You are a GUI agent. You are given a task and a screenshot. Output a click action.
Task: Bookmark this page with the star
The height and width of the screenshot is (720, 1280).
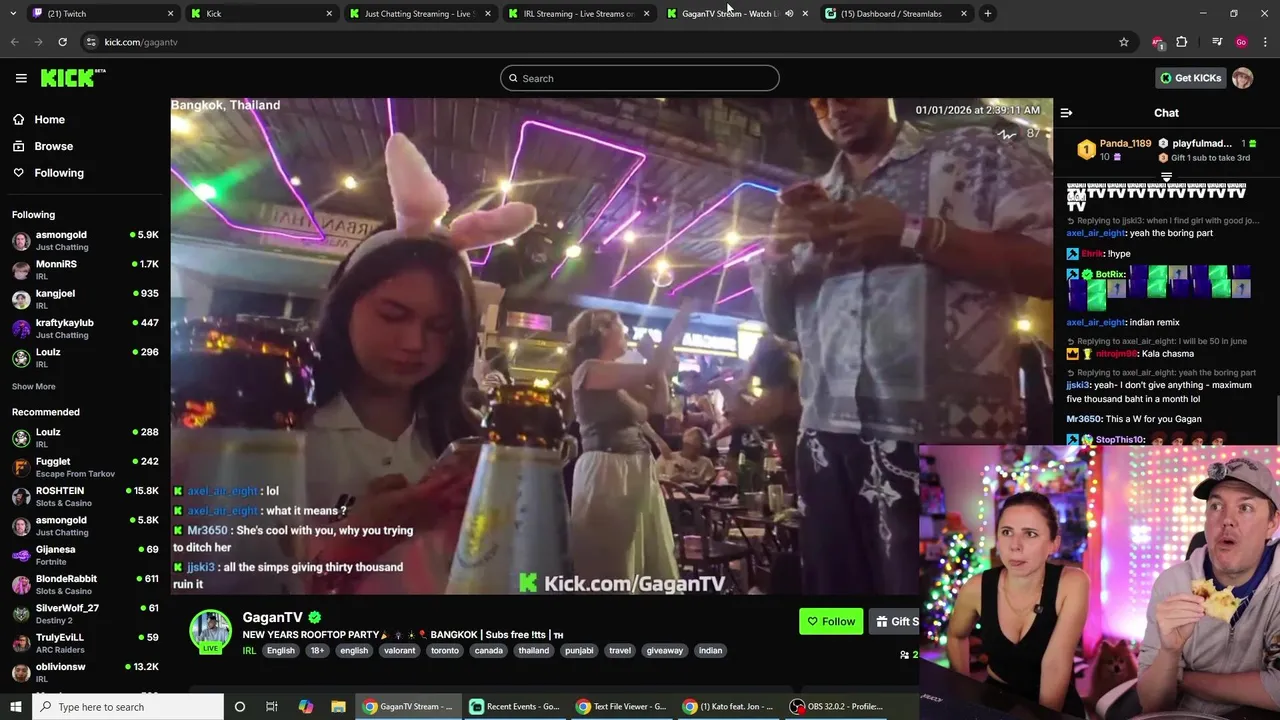(1124, 42)
